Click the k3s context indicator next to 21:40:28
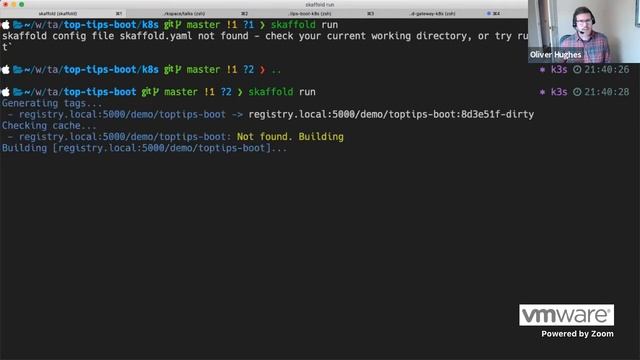 (554, 92)
